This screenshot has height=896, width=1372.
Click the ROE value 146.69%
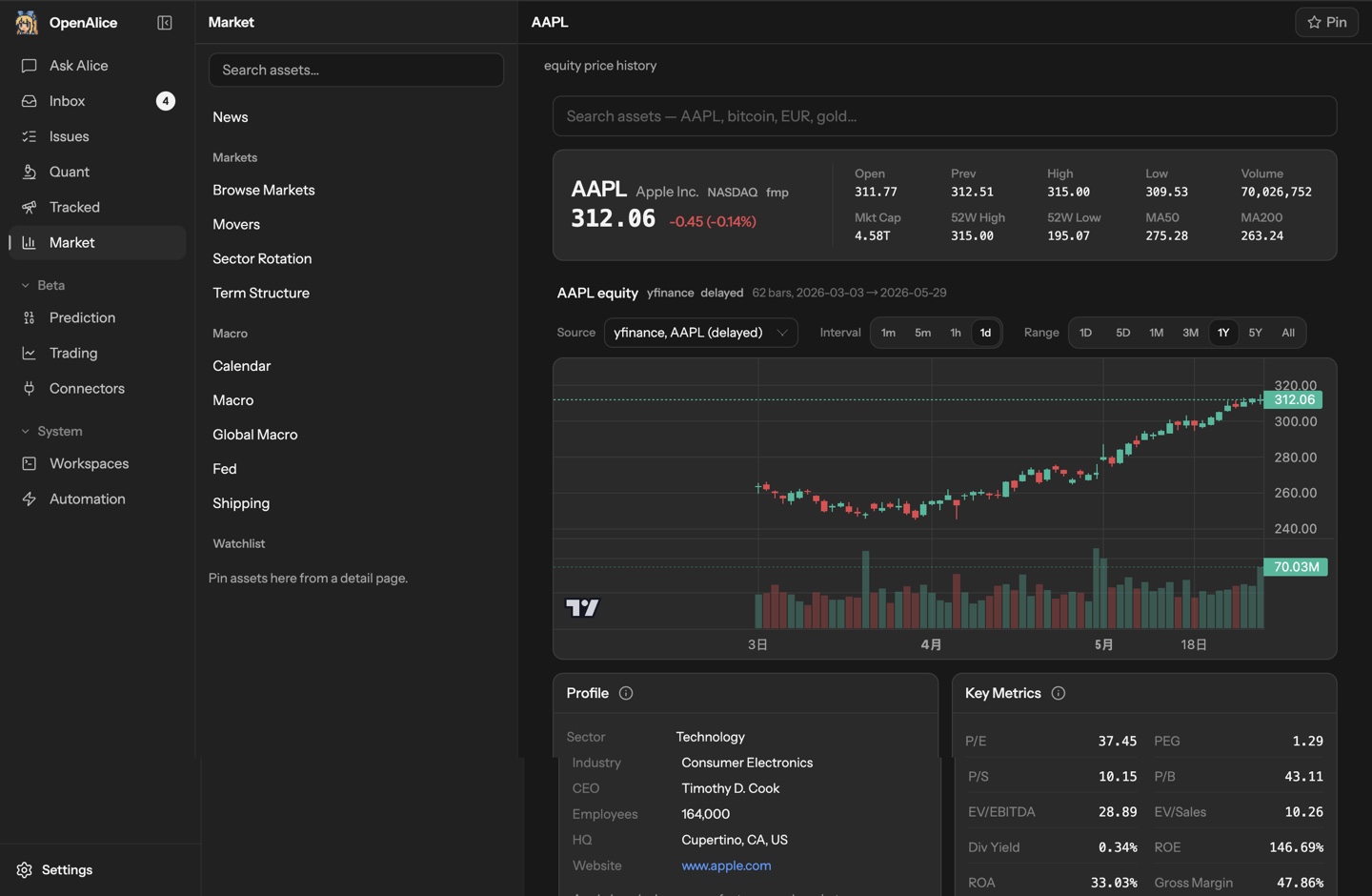(x=1296, y=847)
